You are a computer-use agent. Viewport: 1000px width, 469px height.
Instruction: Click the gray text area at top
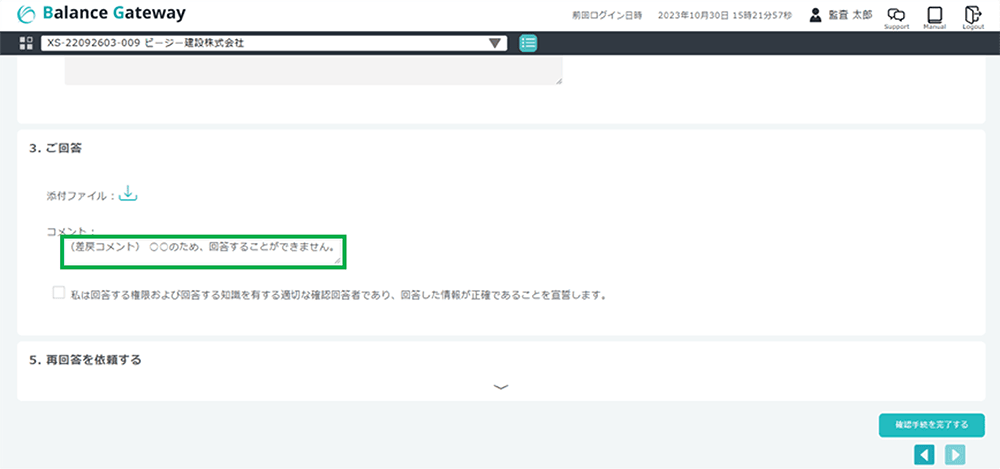pos(310,70)
